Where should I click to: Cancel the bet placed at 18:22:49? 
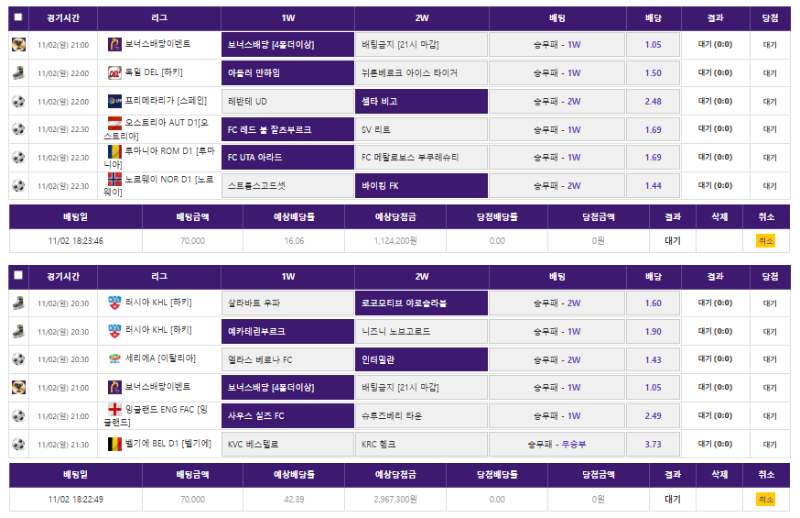coord(765,499)
